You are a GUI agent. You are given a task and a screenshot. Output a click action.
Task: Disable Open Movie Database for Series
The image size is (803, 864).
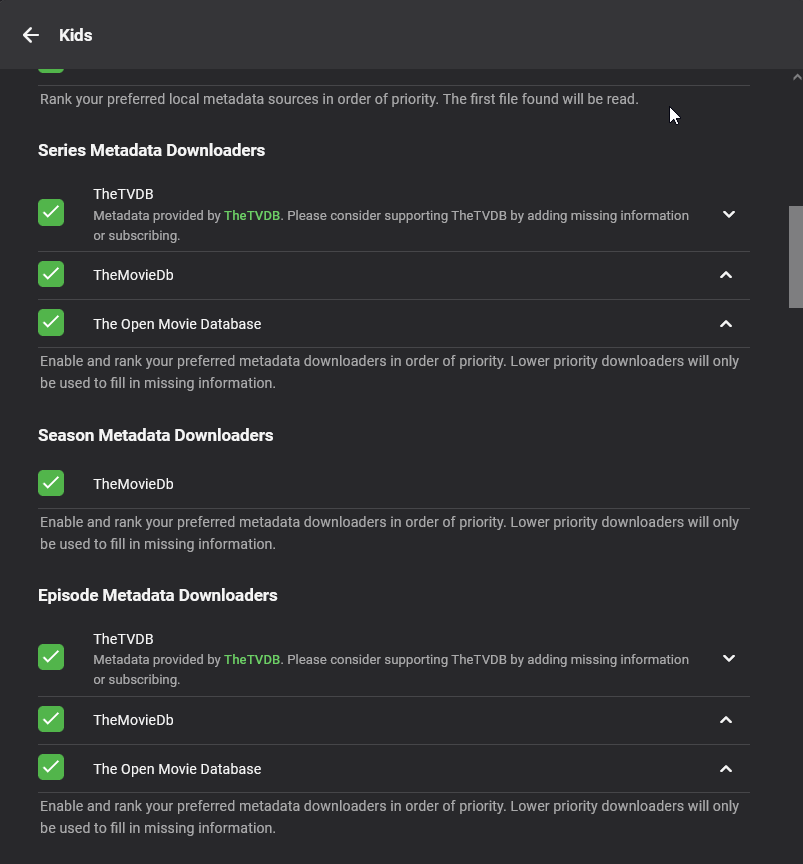[x=51, y=323]
